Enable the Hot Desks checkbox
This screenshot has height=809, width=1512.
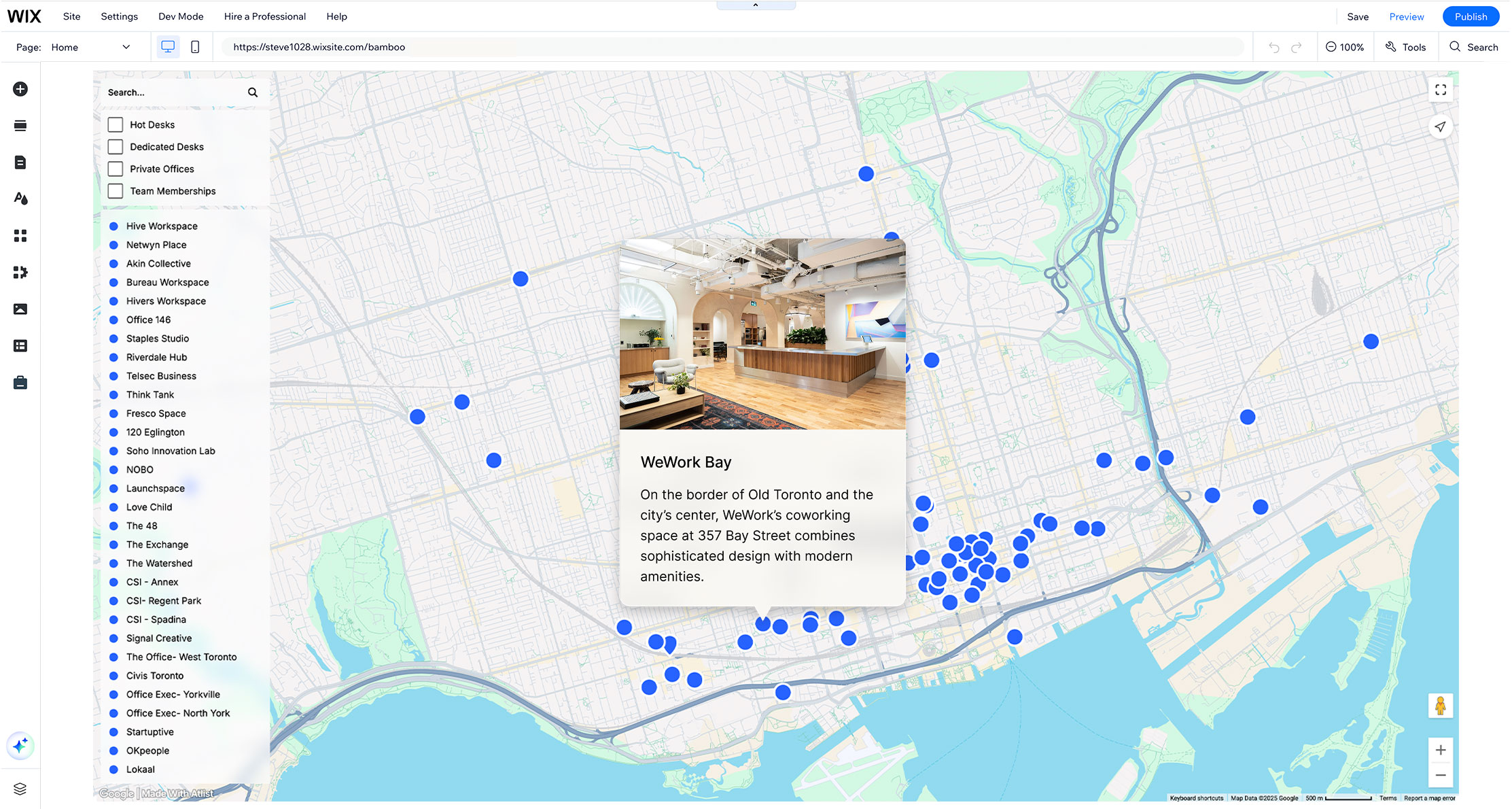(116, 124)
